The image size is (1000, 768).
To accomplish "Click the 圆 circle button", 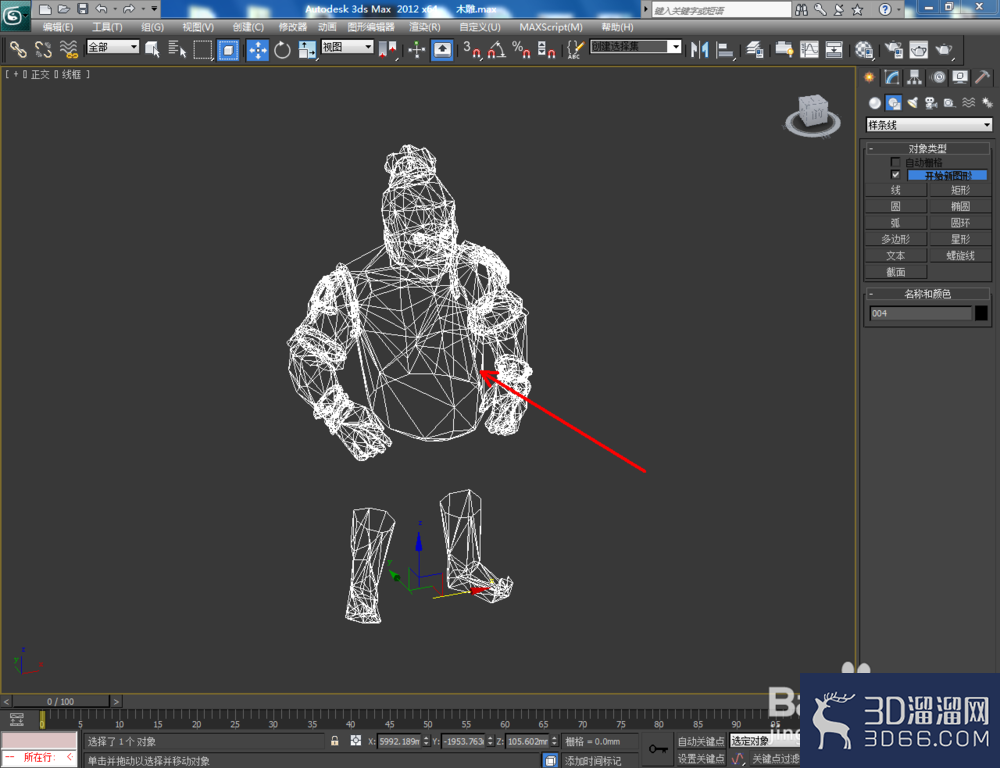I will coord(895,206).
